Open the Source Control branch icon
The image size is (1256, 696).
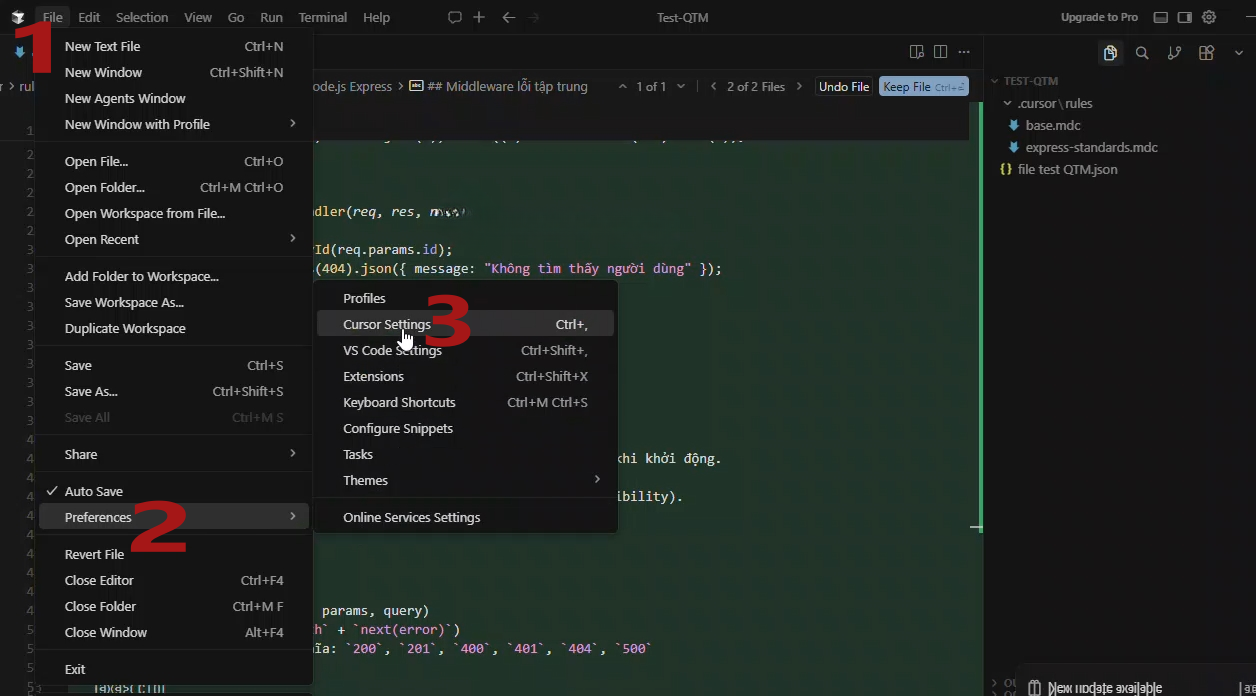click(x=1174, y=53)
